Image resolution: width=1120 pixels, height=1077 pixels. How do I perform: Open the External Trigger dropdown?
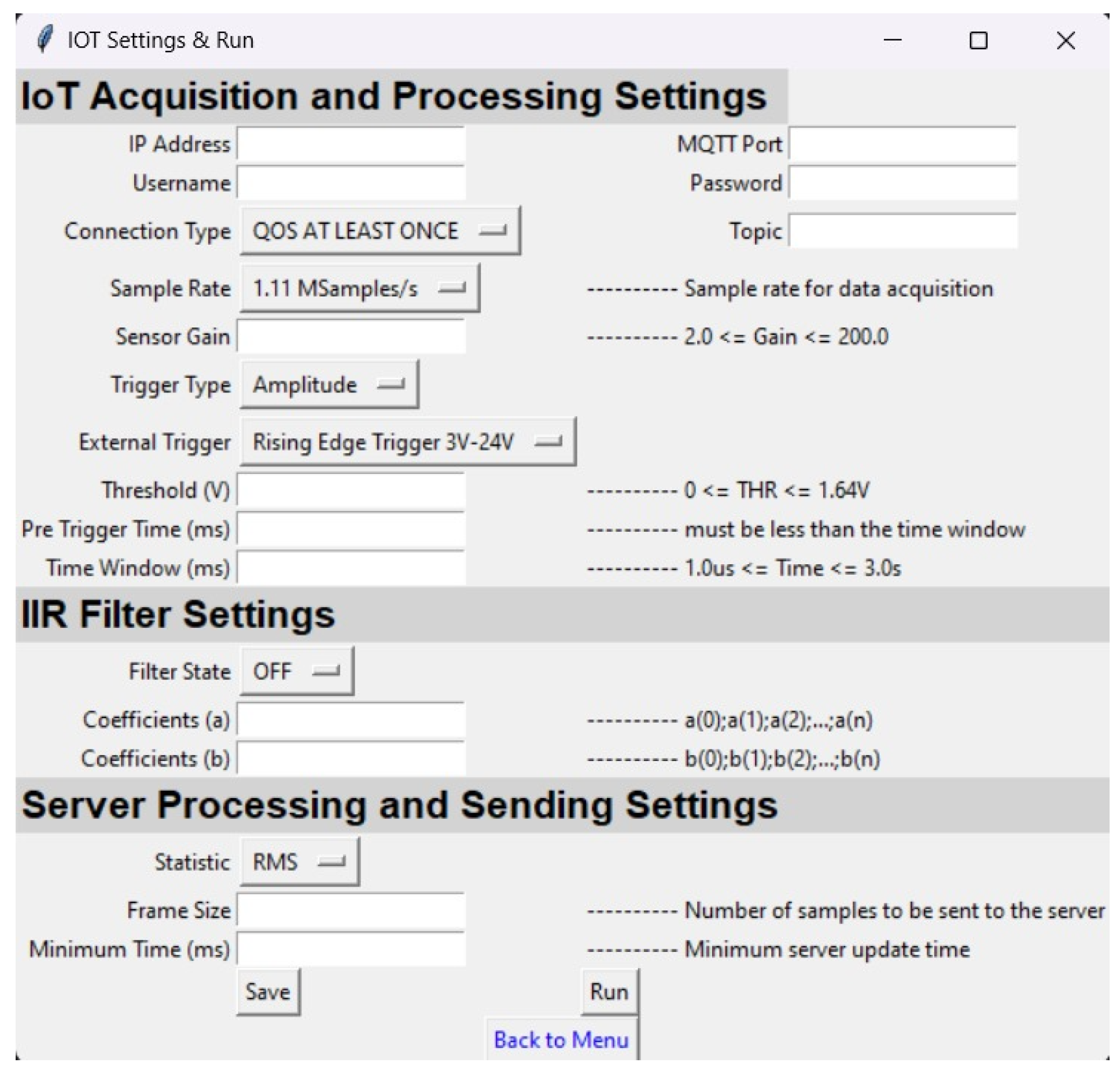pyautogui.click(x=407, y=442)
